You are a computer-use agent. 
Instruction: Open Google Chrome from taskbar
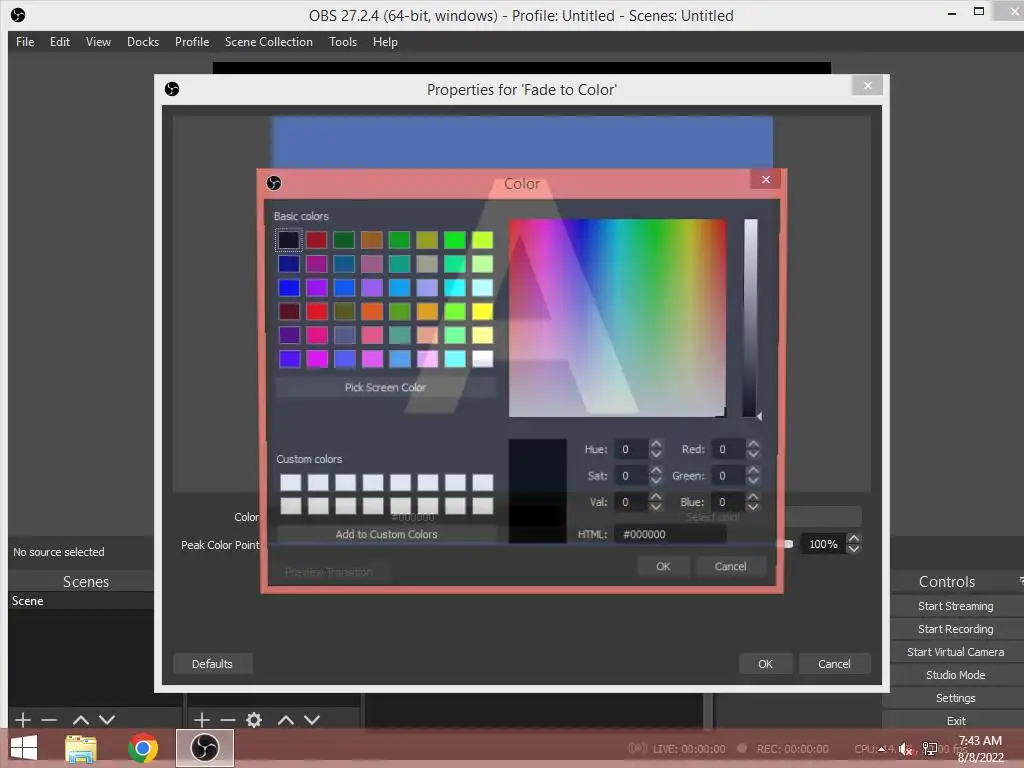click(x=143, y=748)
